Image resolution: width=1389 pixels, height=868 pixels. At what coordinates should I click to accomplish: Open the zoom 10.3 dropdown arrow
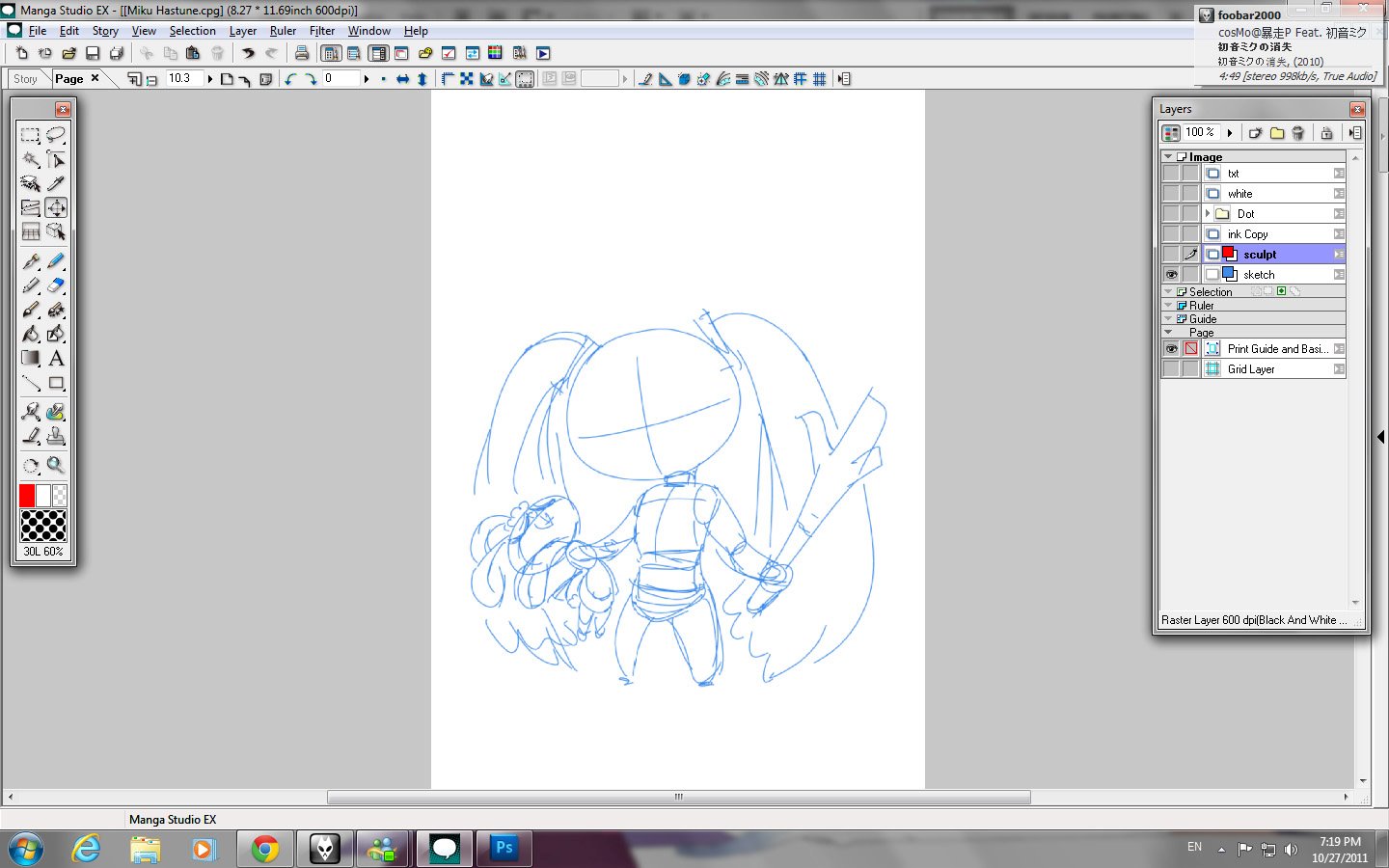click(209, 79)
